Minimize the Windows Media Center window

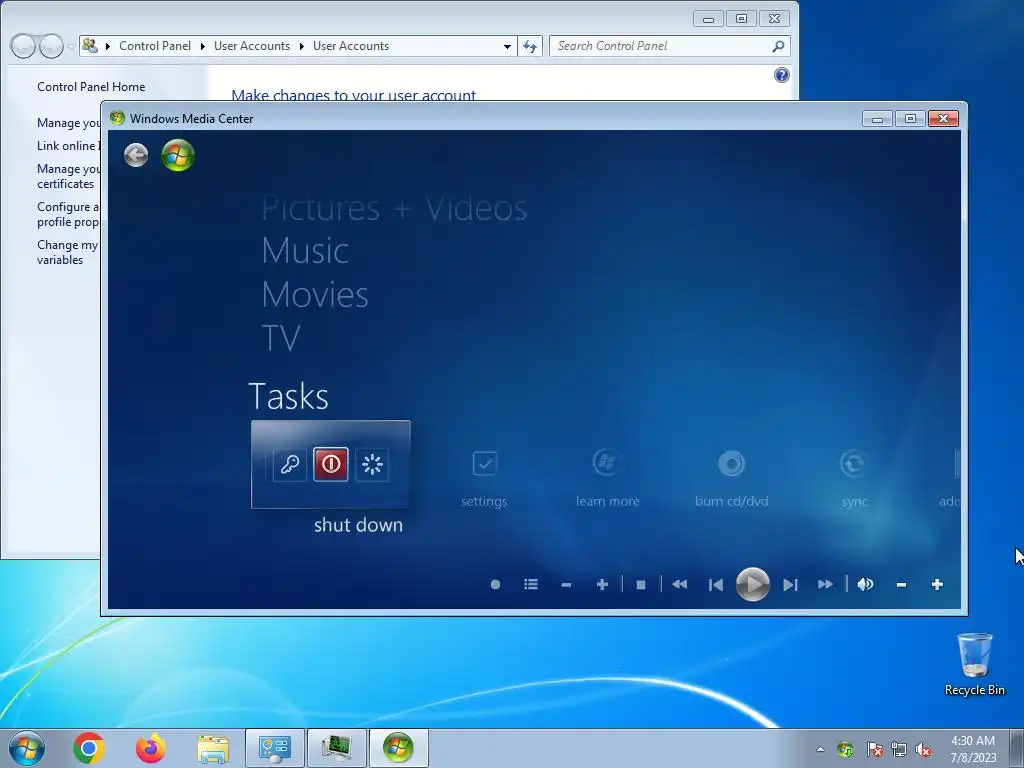coord(877,119)
